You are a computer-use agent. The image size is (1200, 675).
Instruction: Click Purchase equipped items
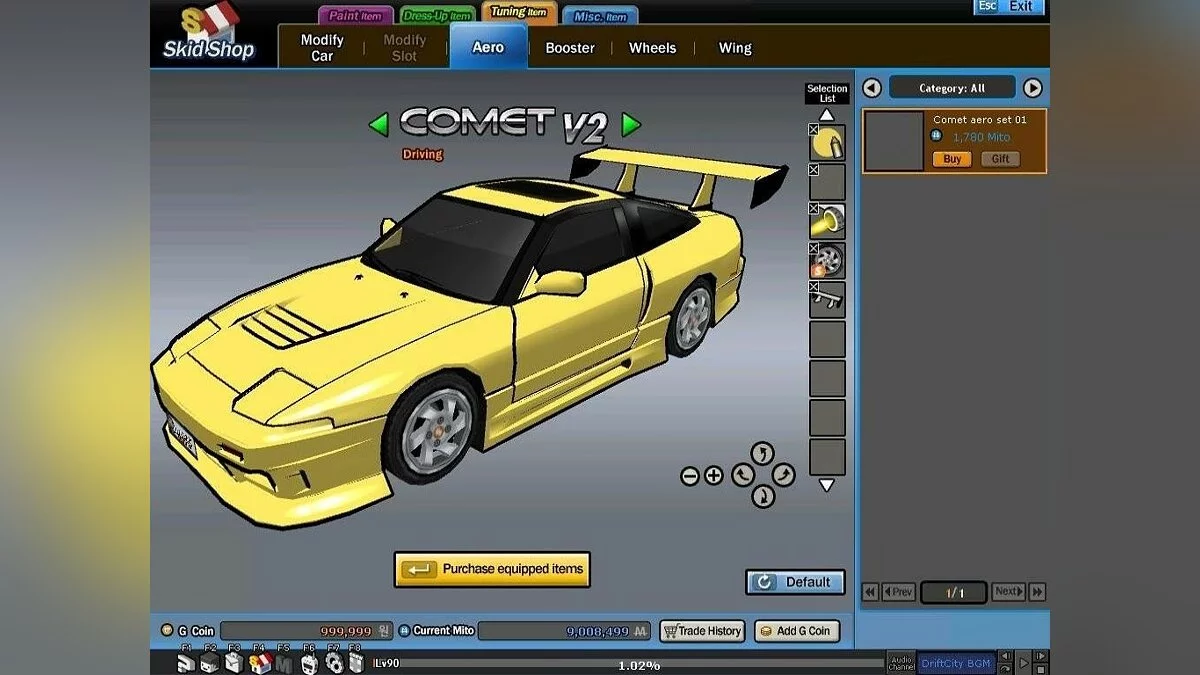tap(492, 569)
